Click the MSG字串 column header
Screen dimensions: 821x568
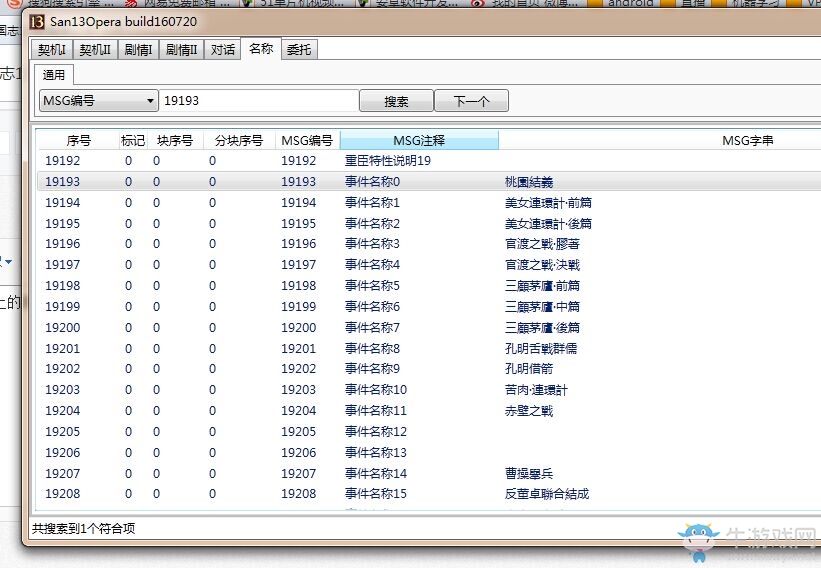click(747, 141)
